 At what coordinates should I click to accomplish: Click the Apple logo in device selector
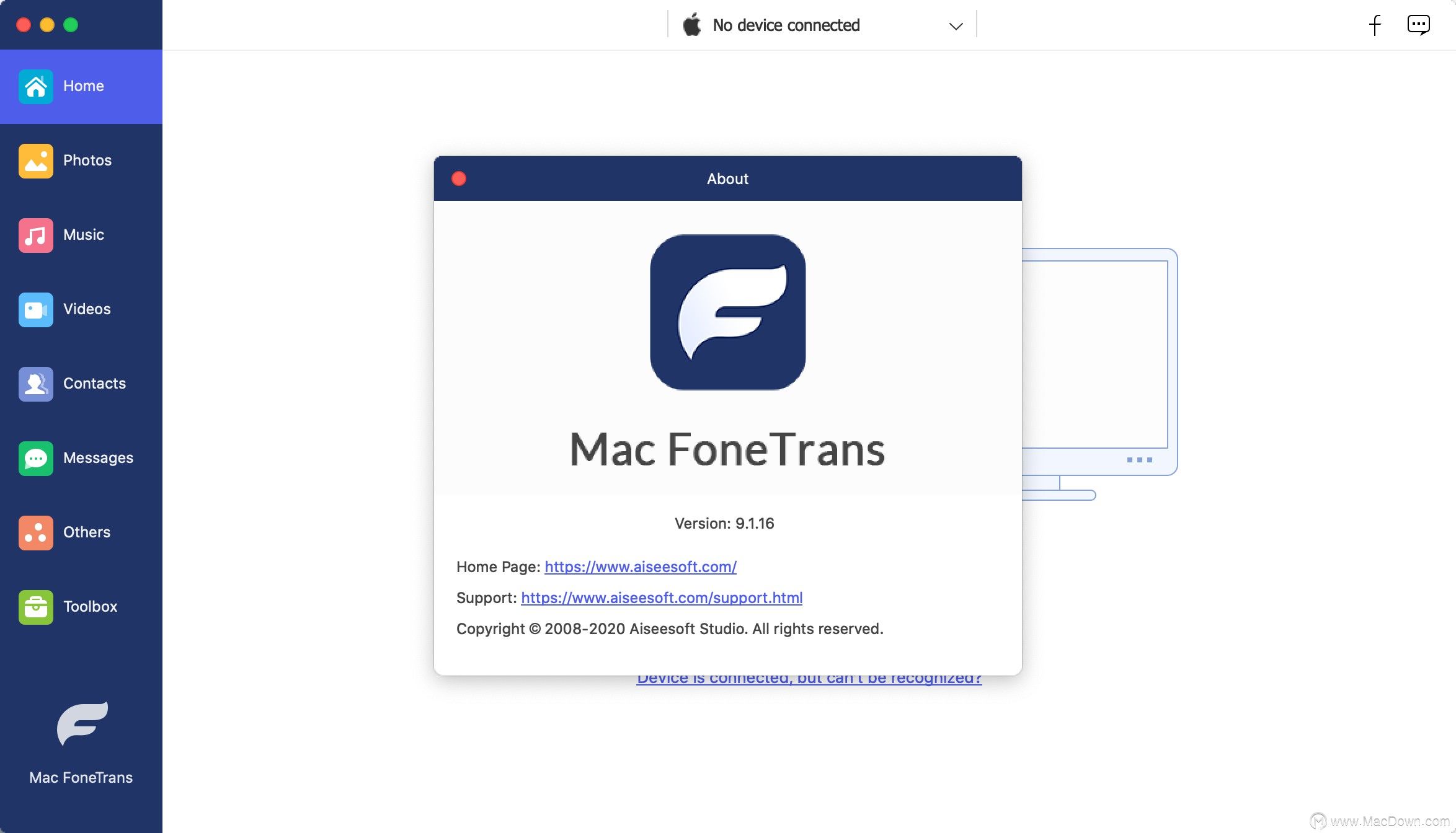click(x=692, y=25)
